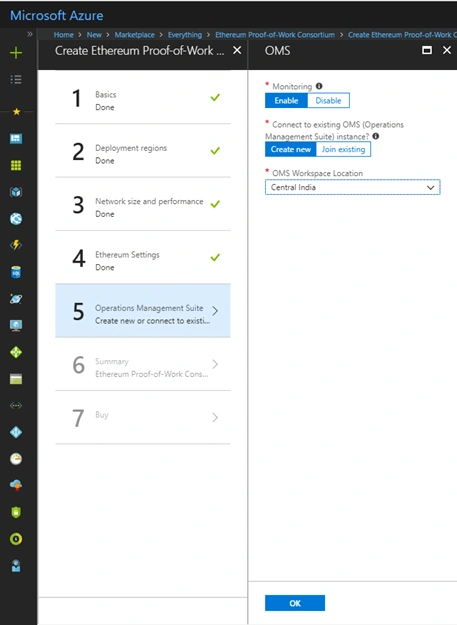
Task: Click the green plus Create a resource icon
Action: (16, 53)
